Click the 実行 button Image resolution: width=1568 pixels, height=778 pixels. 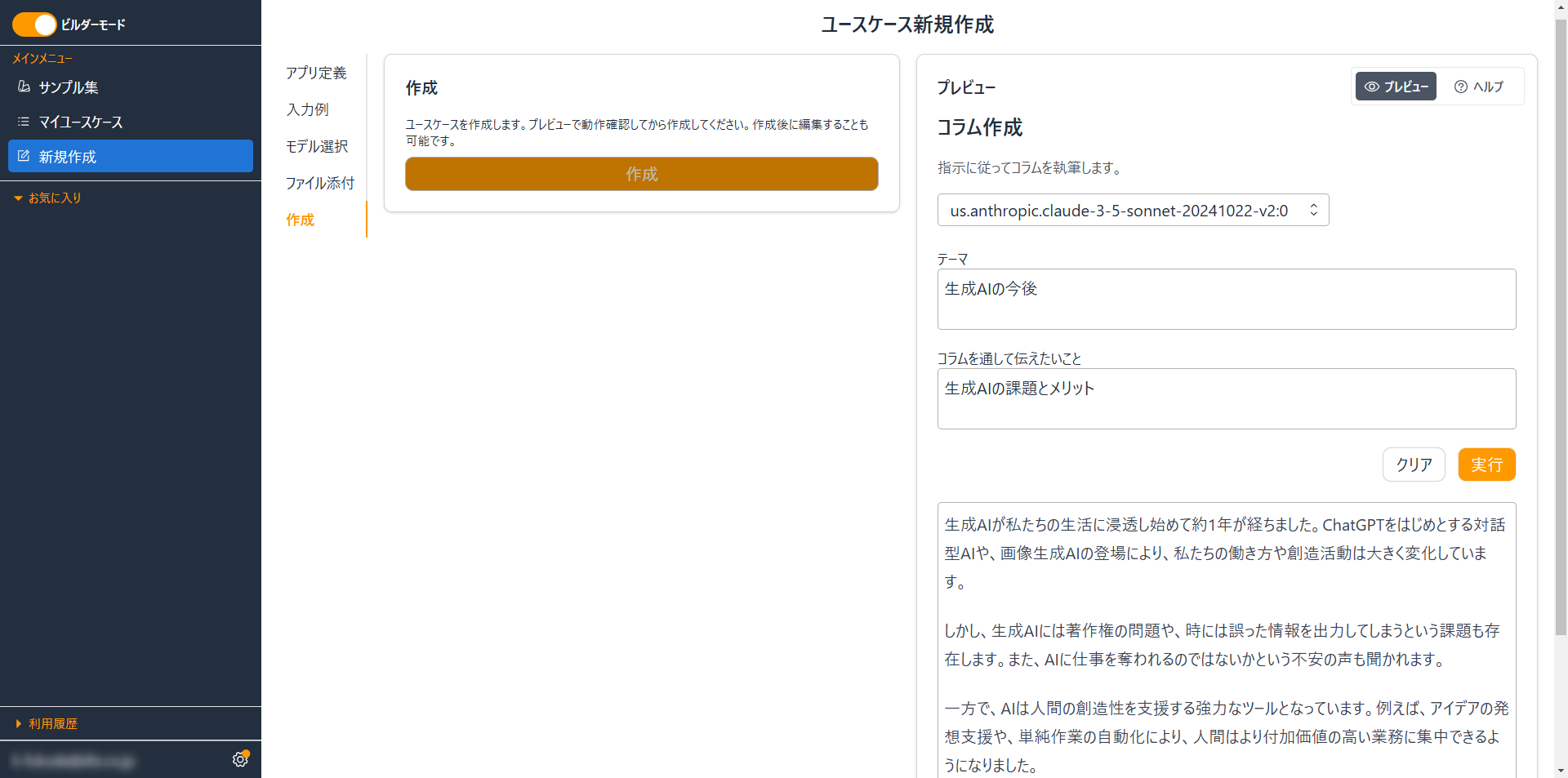1486,465
